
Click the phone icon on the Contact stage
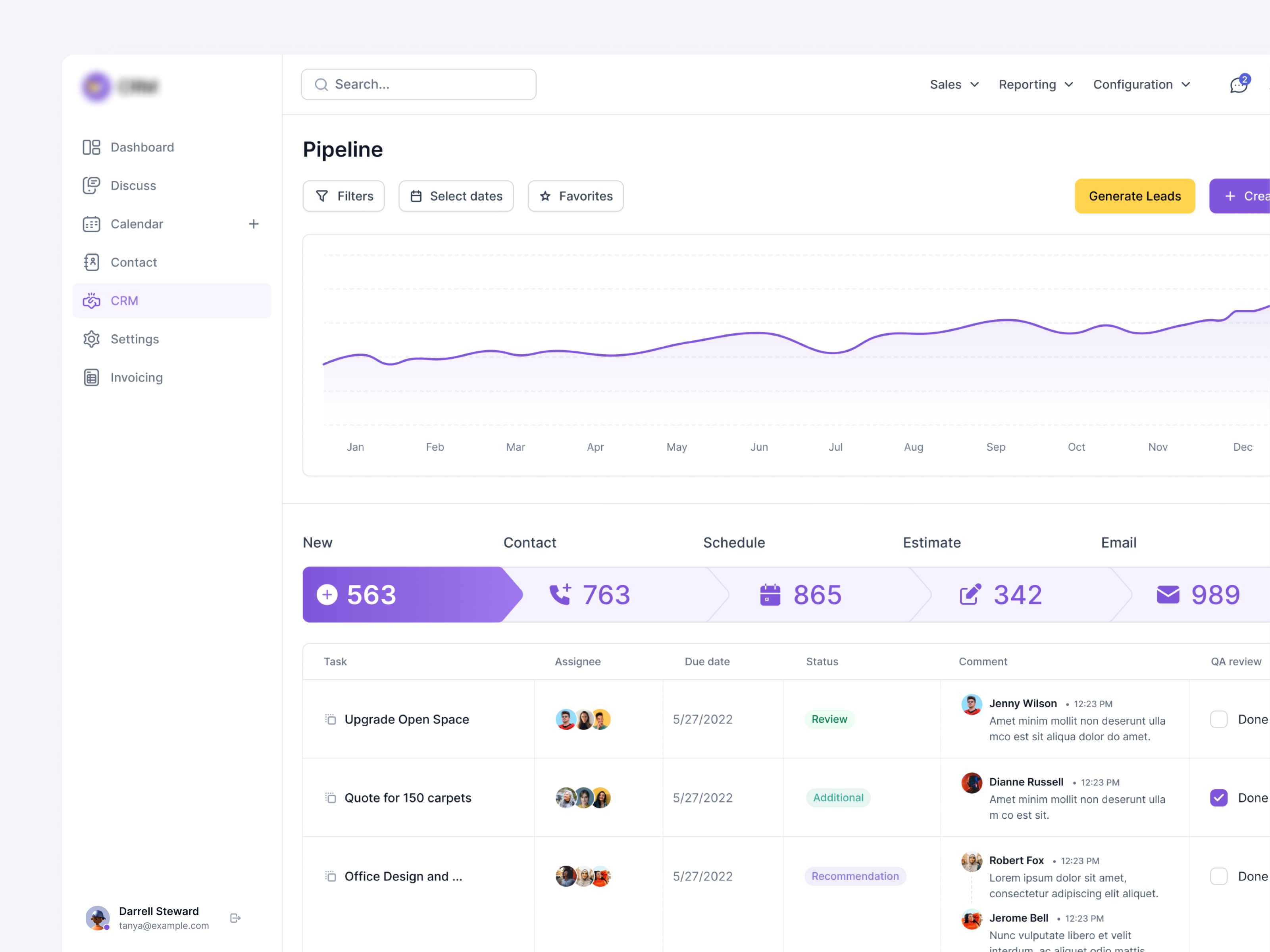(560, 595)
